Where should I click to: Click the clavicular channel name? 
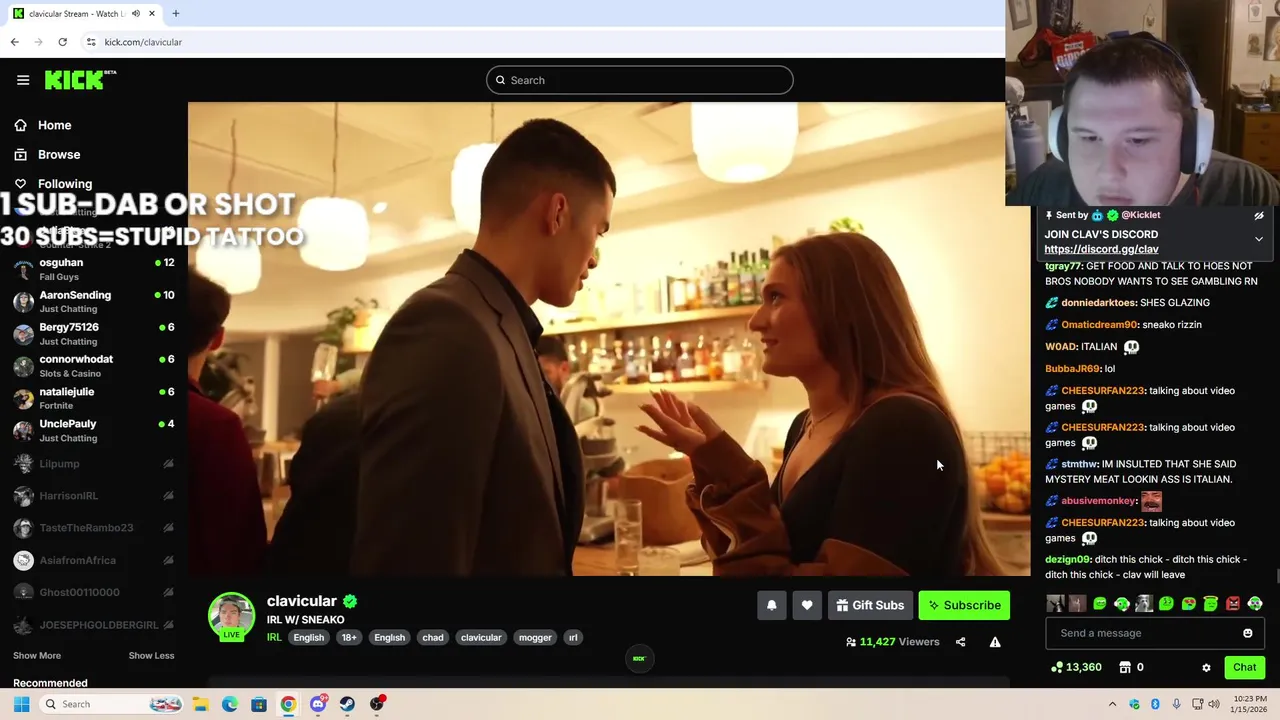(302, 601)
